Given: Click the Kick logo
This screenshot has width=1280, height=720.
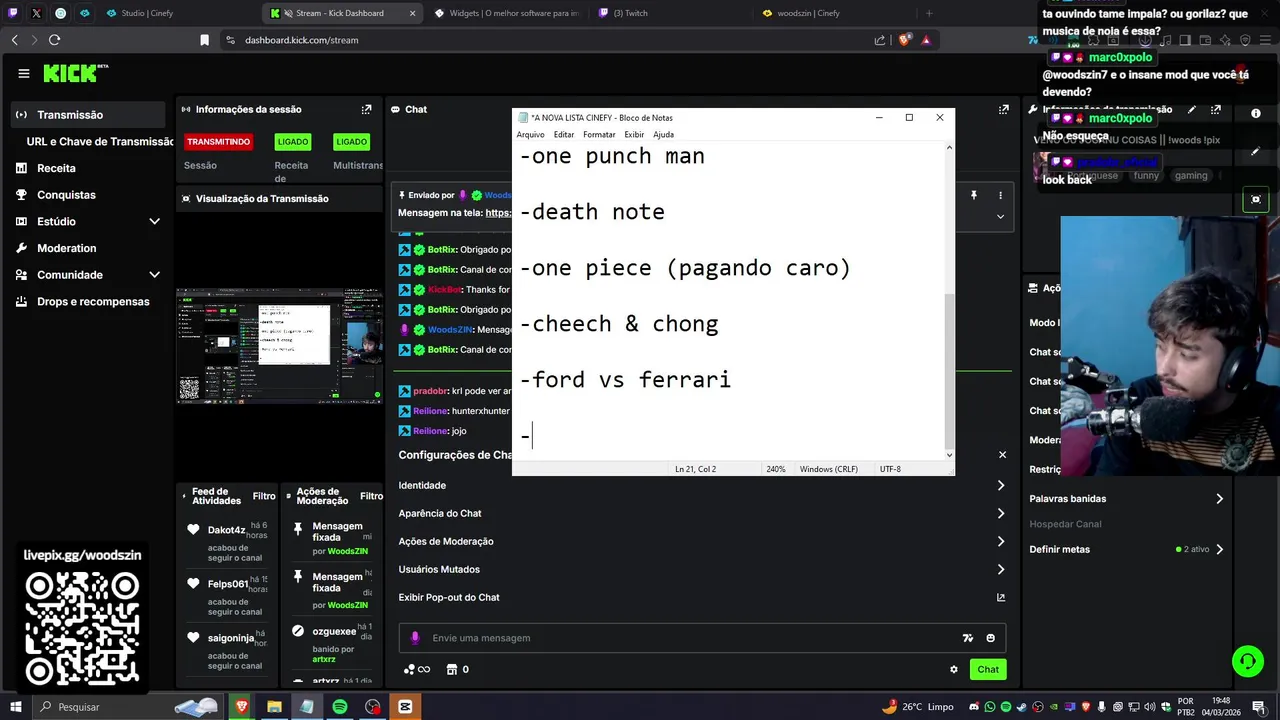Looking at the screenshot, I should [x=75, y=73].
